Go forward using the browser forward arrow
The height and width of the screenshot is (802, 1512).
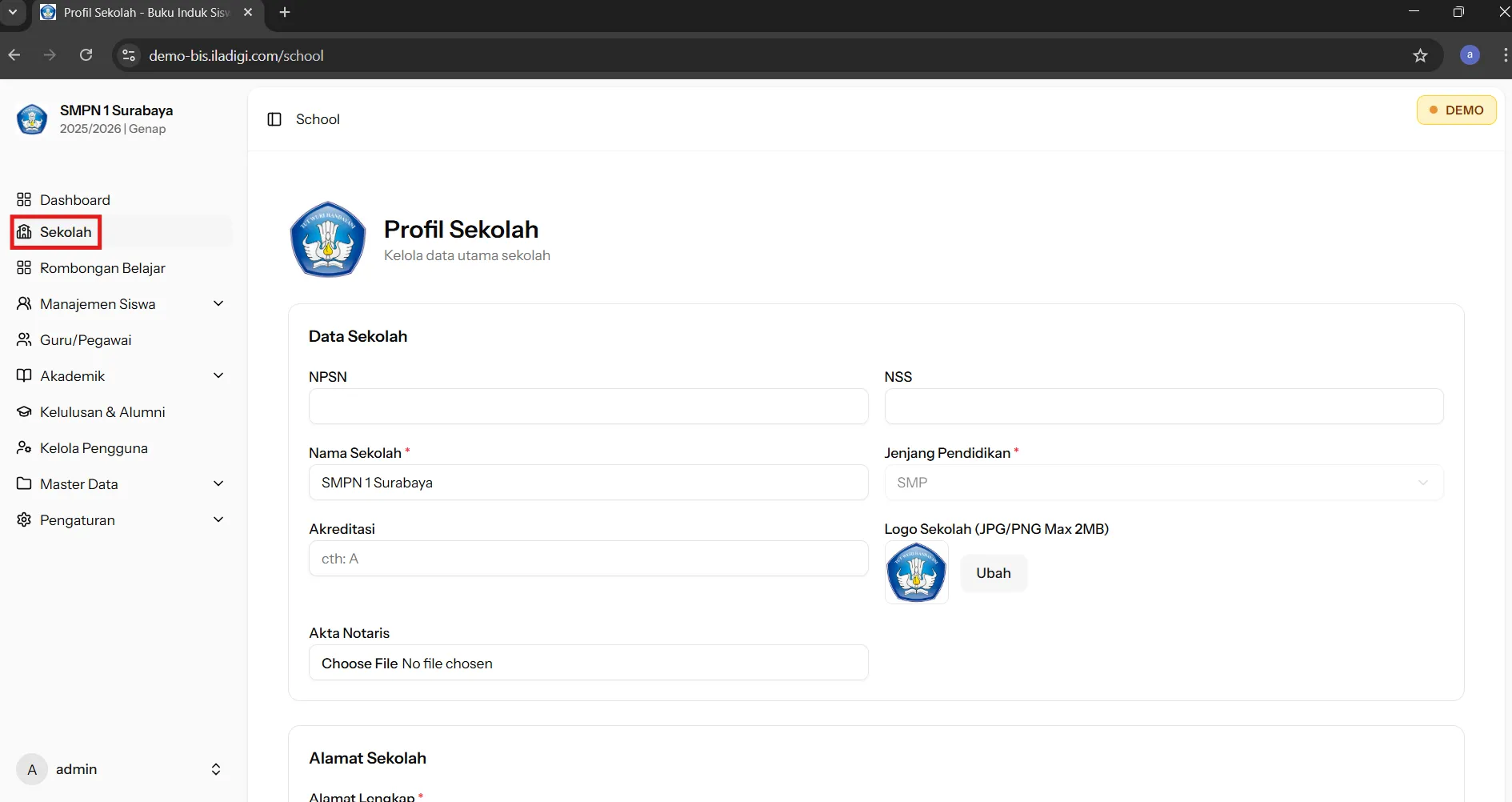(50, 55)
